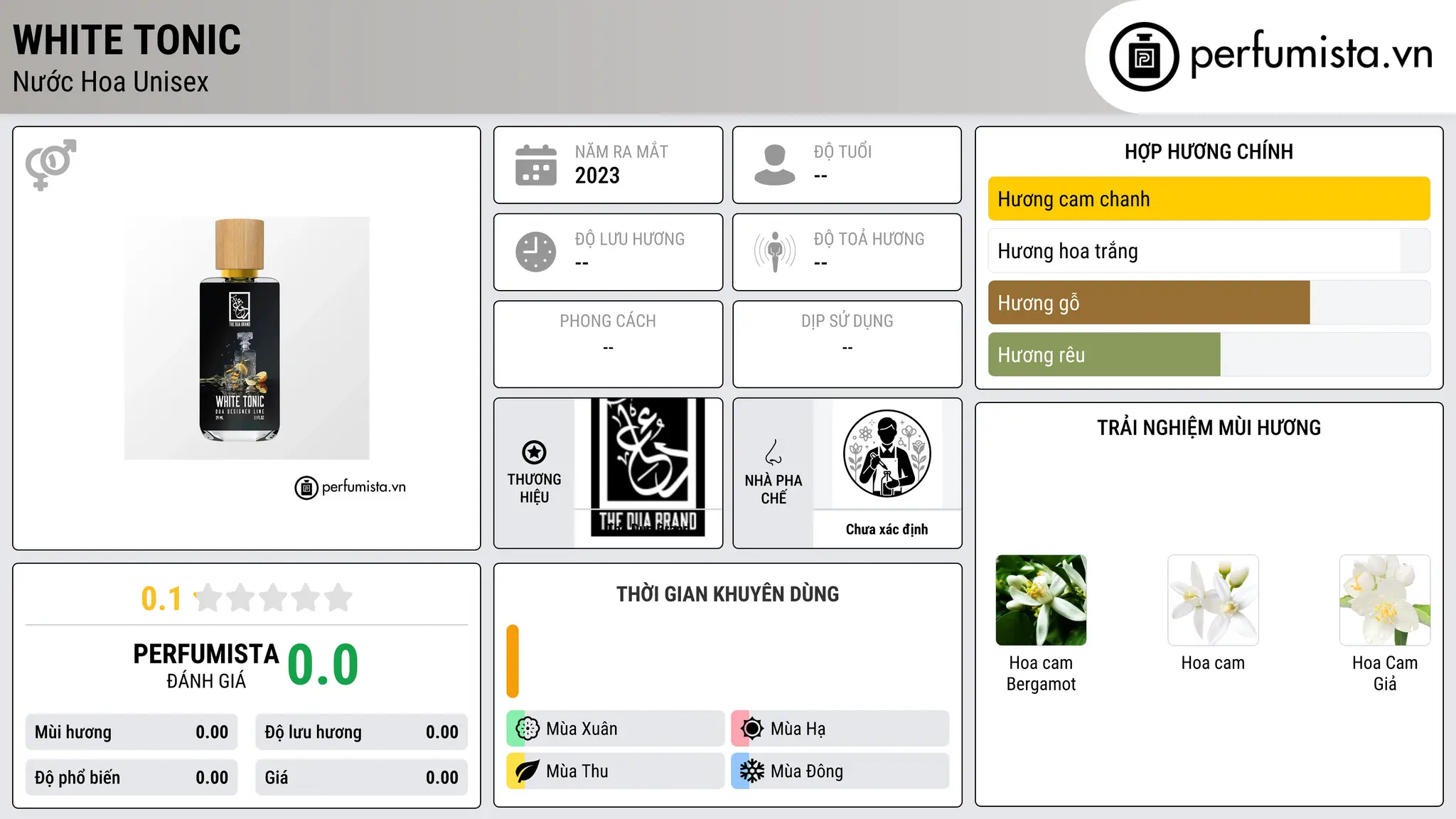Click the Phong Cách style card
Screen dimensions: 1456x819
point(608,344)
